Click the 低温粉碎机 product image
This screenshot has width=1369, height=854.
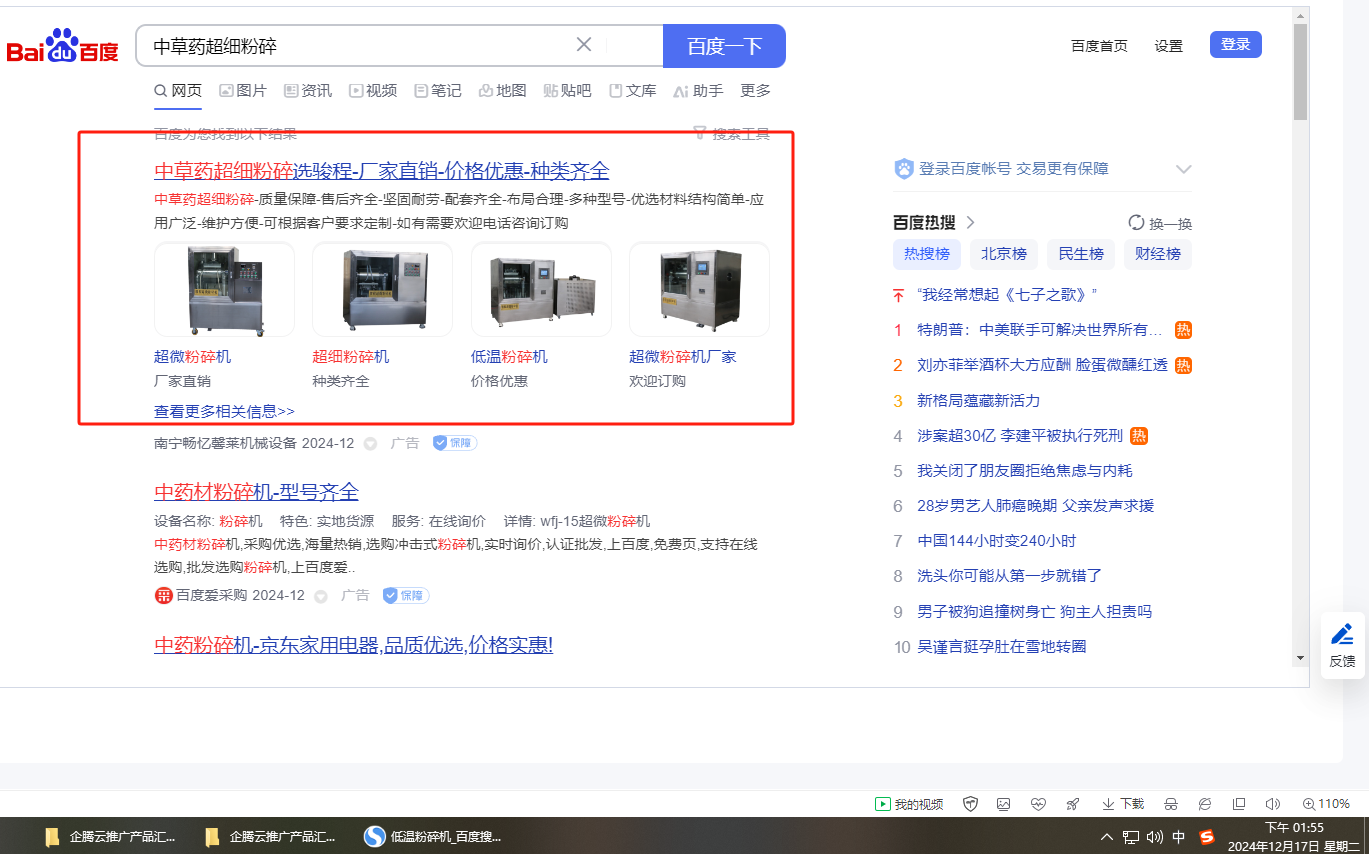click(541, 289)
